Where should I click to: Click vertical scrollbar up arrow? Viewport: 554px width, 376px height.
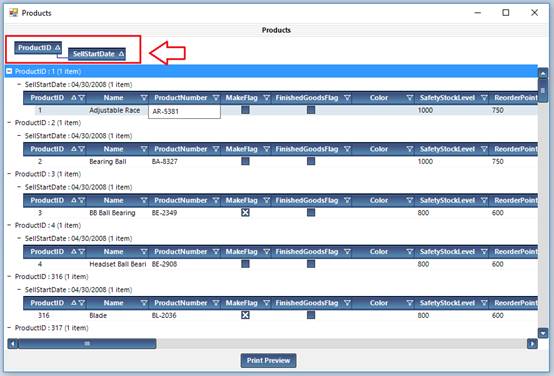pyautogui.click(x=543, y=74)
